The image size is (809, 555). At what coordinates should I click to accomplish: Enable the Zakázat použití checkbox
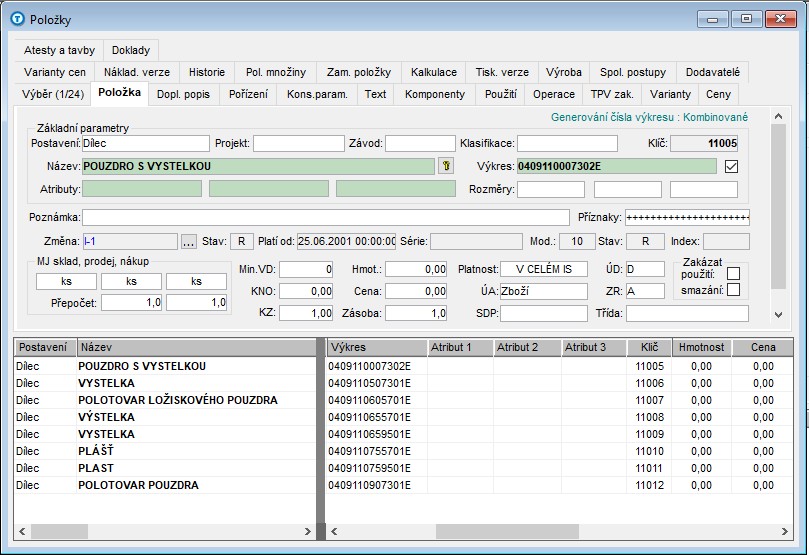(x=733, y=273)
